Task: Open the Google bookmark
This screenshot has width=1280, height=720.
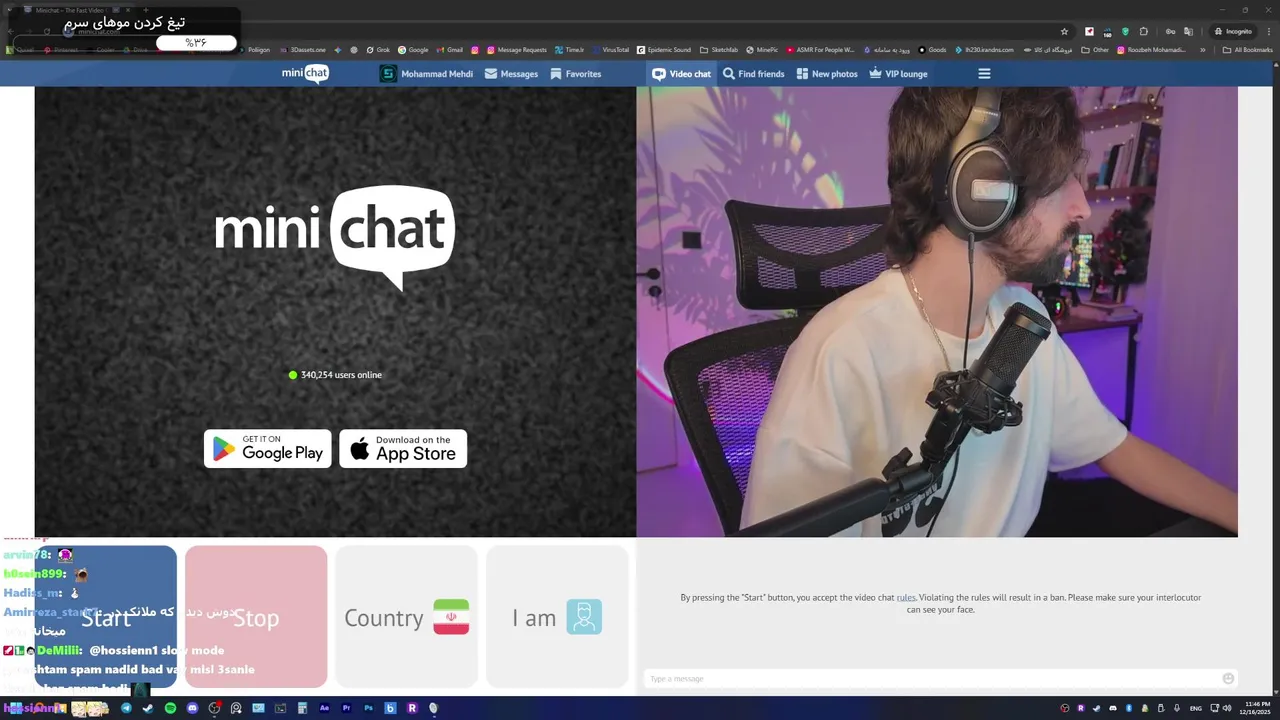Action: (x=413, y=49)
